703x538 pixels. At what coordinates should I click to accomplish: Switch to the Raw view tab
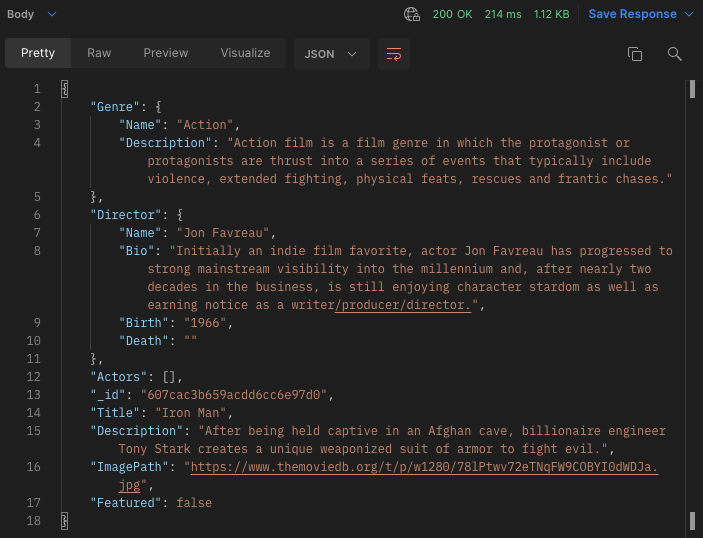[x=99, y=53]
